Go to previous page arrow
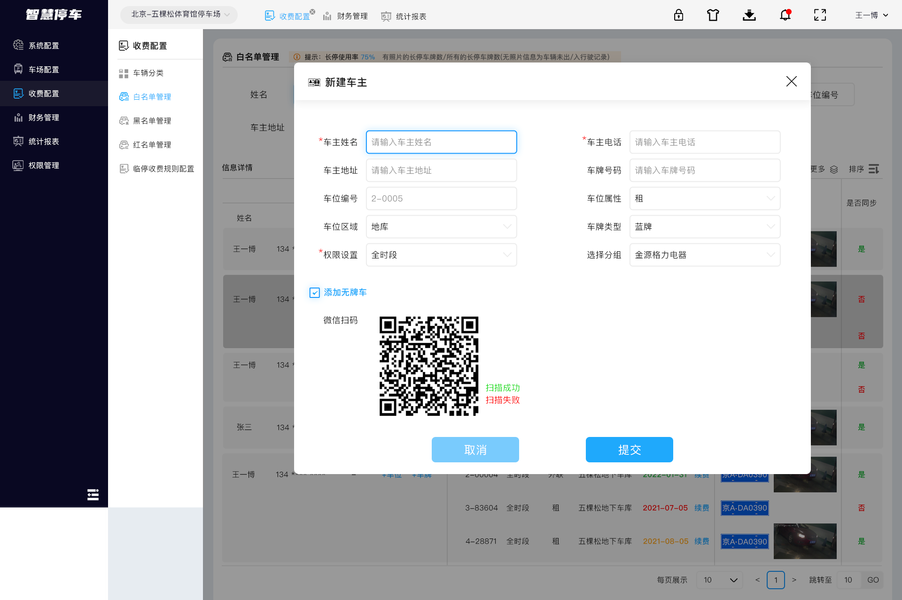The image size is (902, 600). (x=757, y=580)
